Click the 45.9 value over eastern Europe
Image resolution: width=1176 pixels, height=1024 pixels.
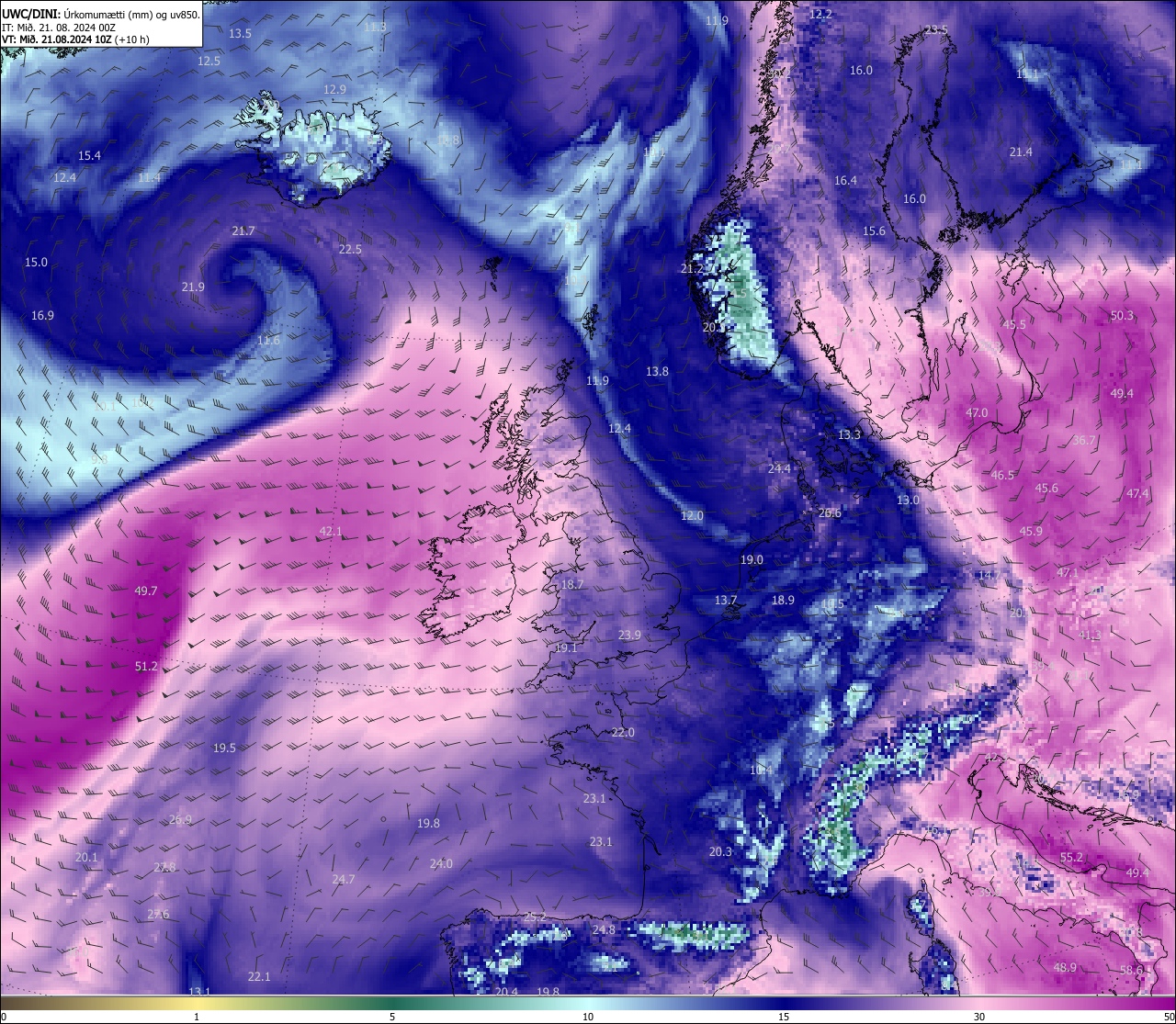(1031, 531)
